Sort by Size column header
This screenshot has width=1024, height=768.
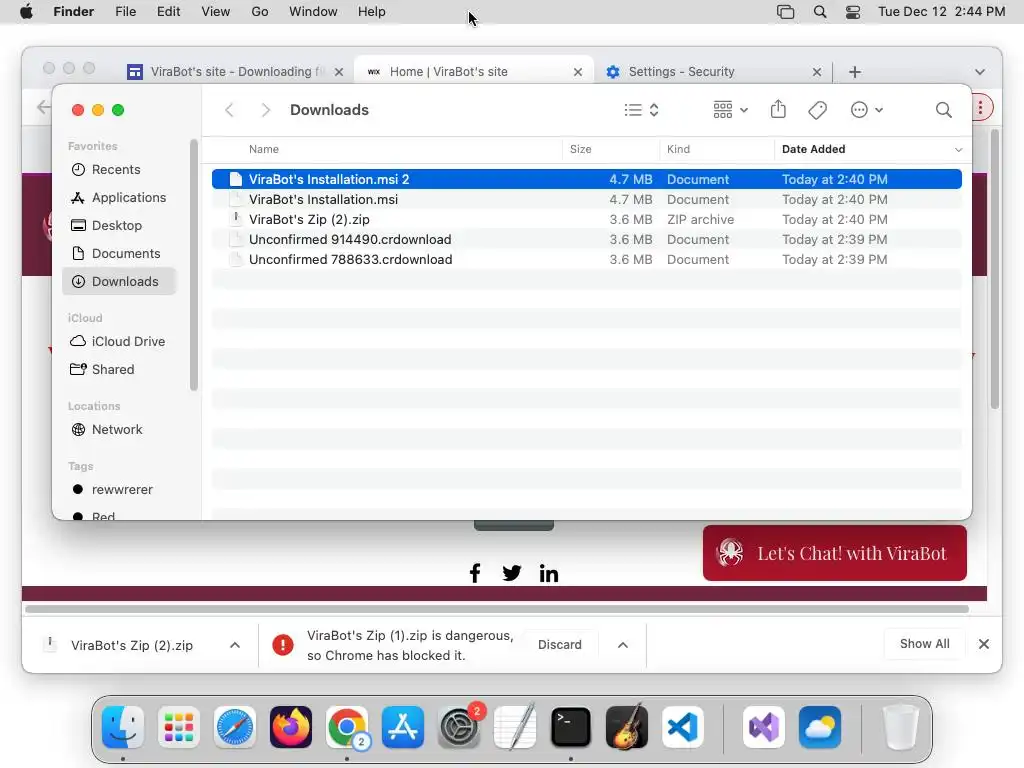[580, 149]
